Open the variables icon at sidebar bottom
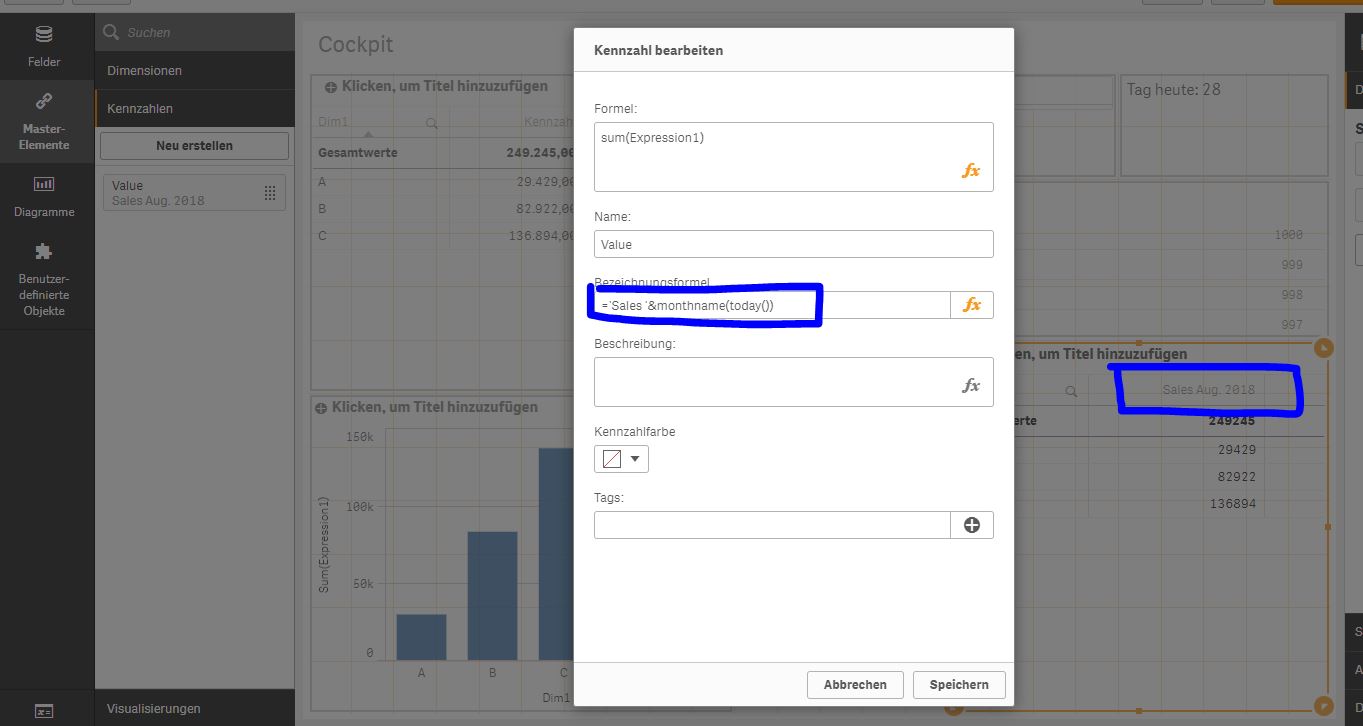1363x726 pixels. [x=44, y=711]
